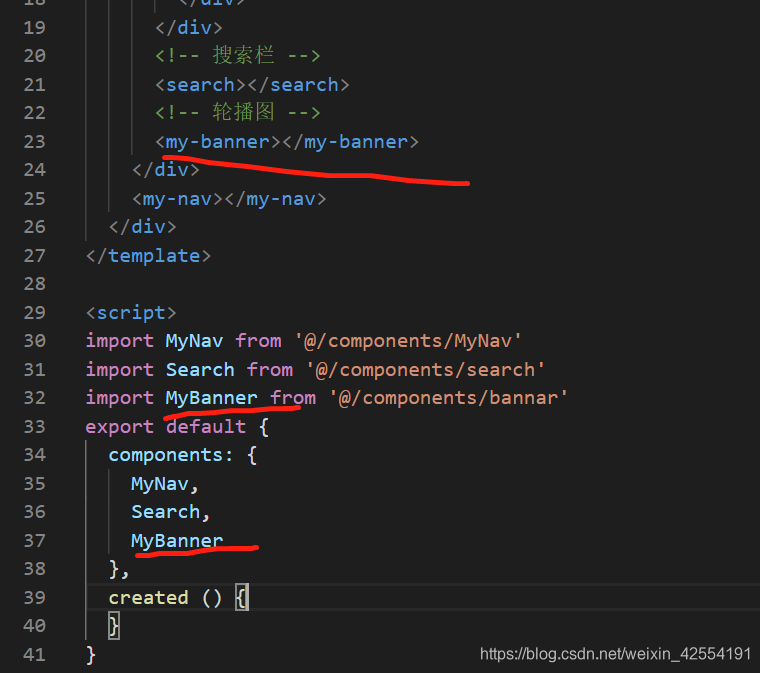Click the 搜索栏 comment on line 20
The width and height of the screenshot is (760, 673).
click(x=238, y=56)
